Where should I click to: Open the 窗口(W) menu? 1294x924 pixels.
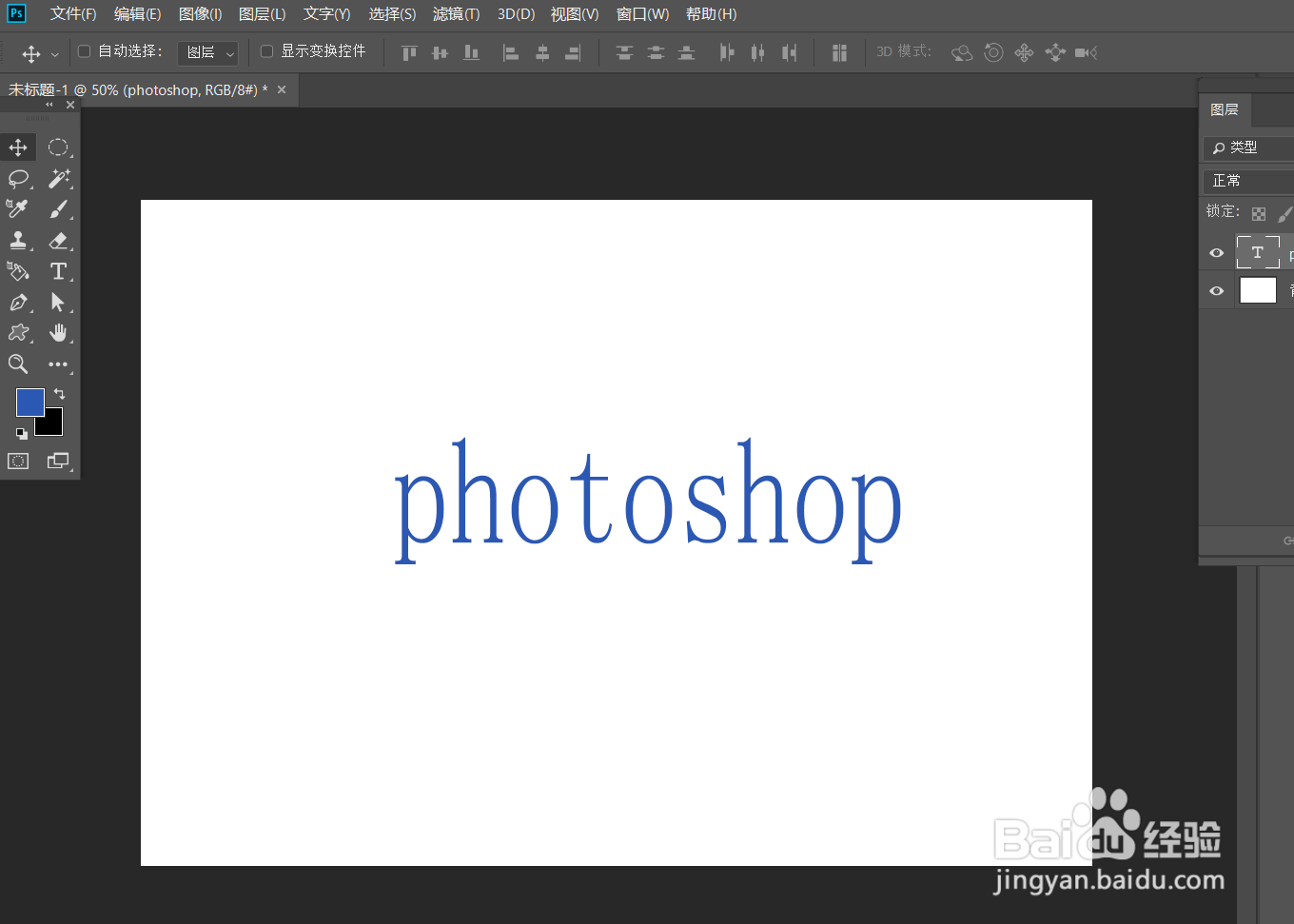pos(642,14)
